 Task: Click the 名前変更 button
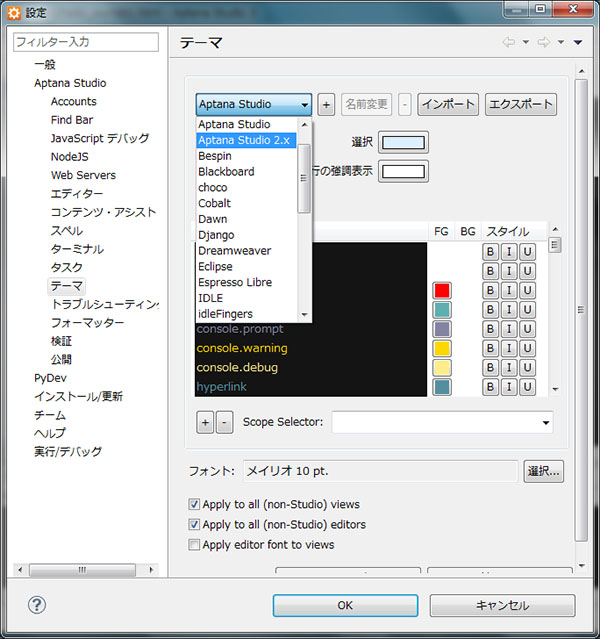pos(366,105)
